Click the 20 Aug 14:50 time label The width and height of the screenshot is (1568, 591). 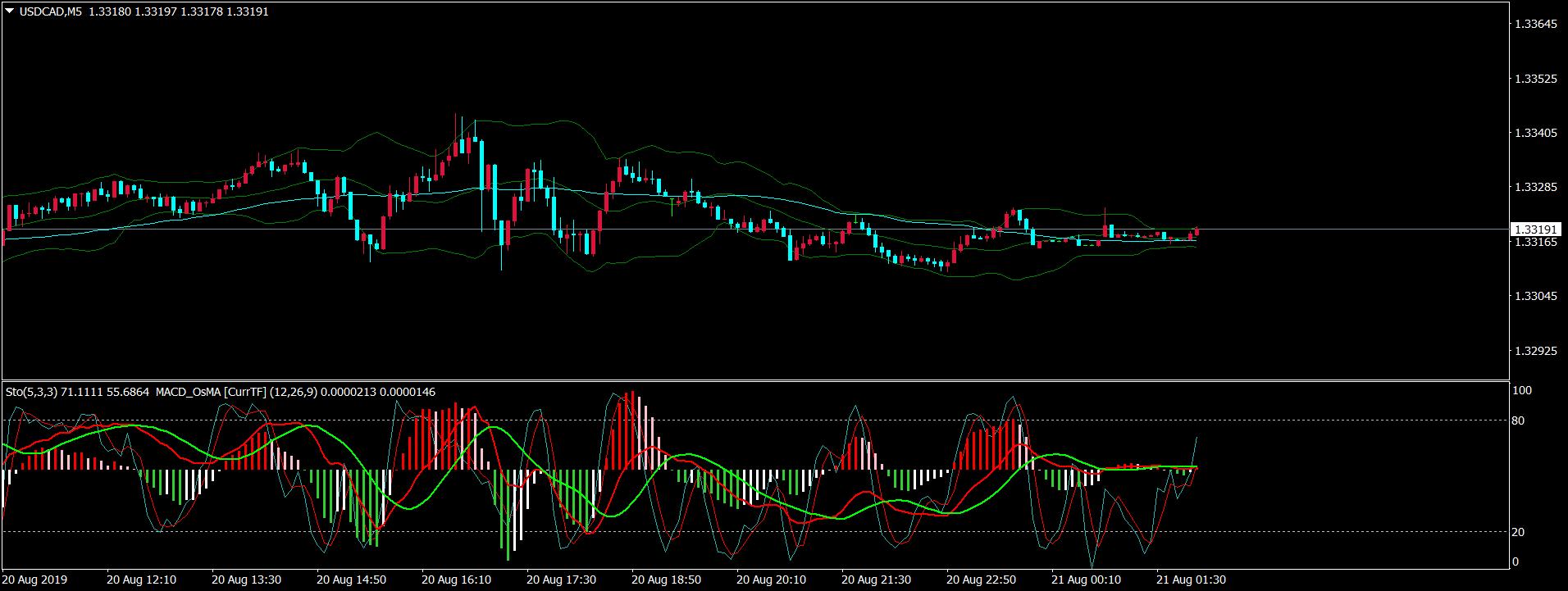(352, 580)
